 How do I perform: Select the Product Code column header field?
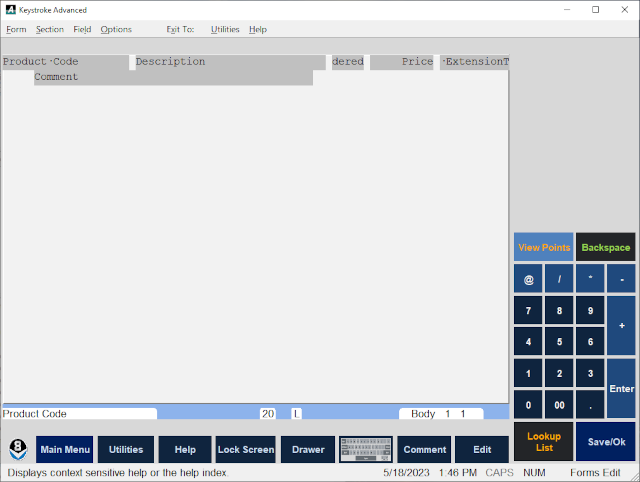tap(66, 62)
